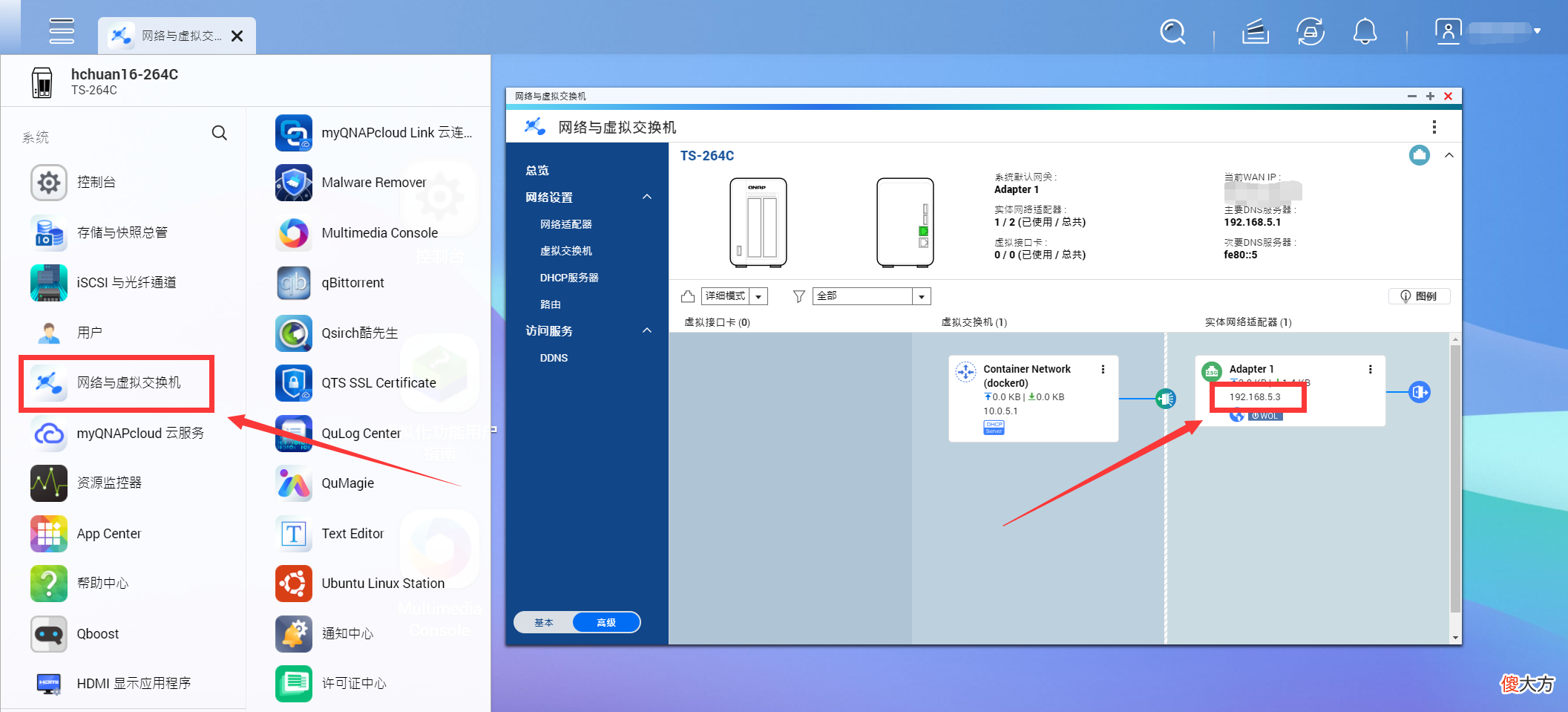
Task: Show the 图例 legend
Action: click(x=1419, y=296)
